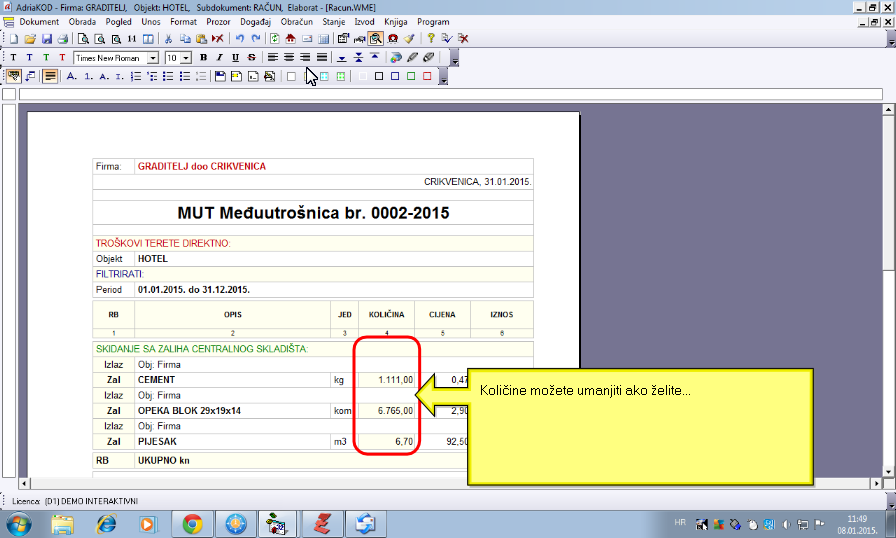Screen dimensions: 896x538
Task: Click the yellow question mark help icon
Action: [431, 39]
